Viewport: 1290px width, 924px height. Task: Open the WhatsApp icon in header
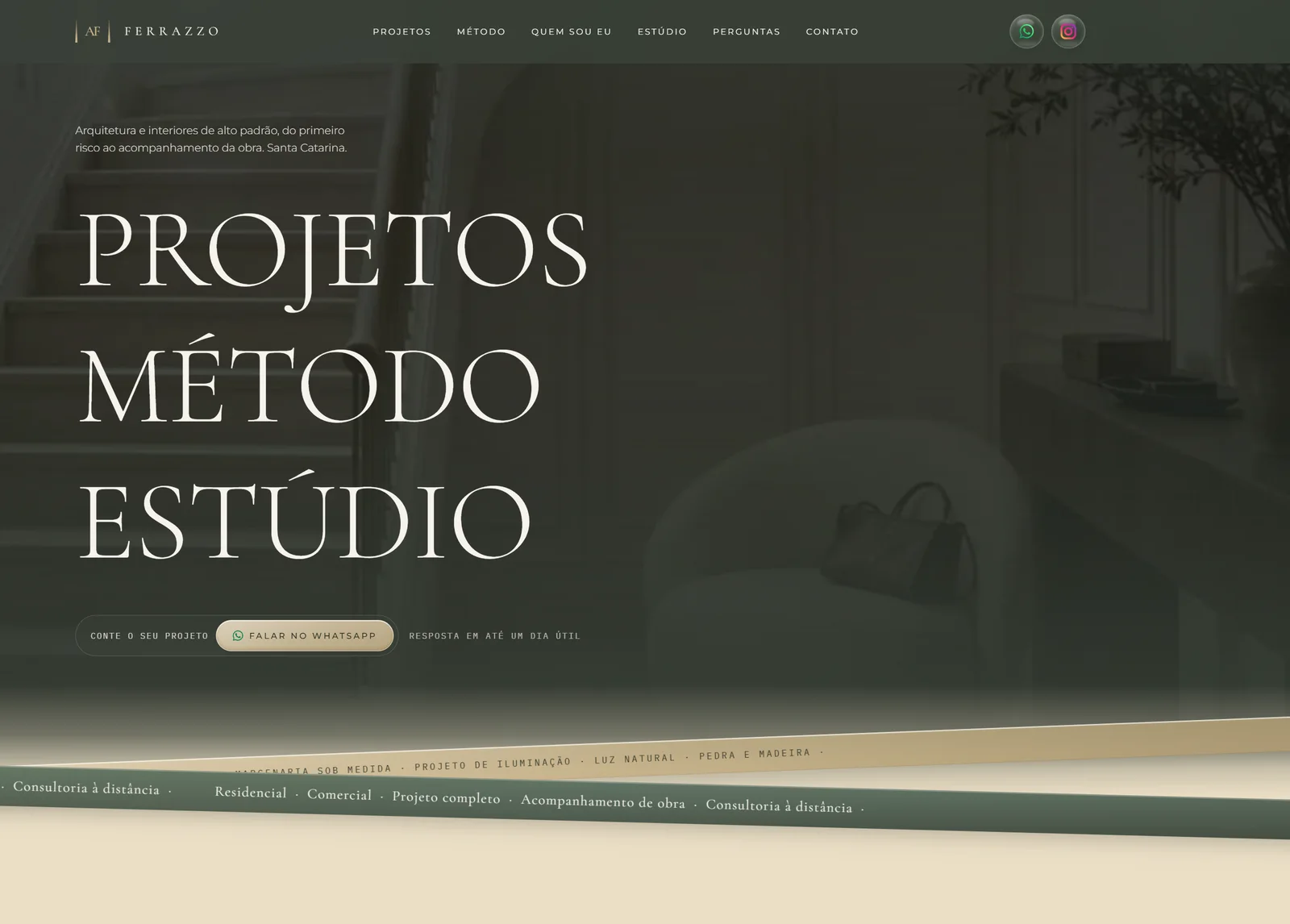(1026, 31)
